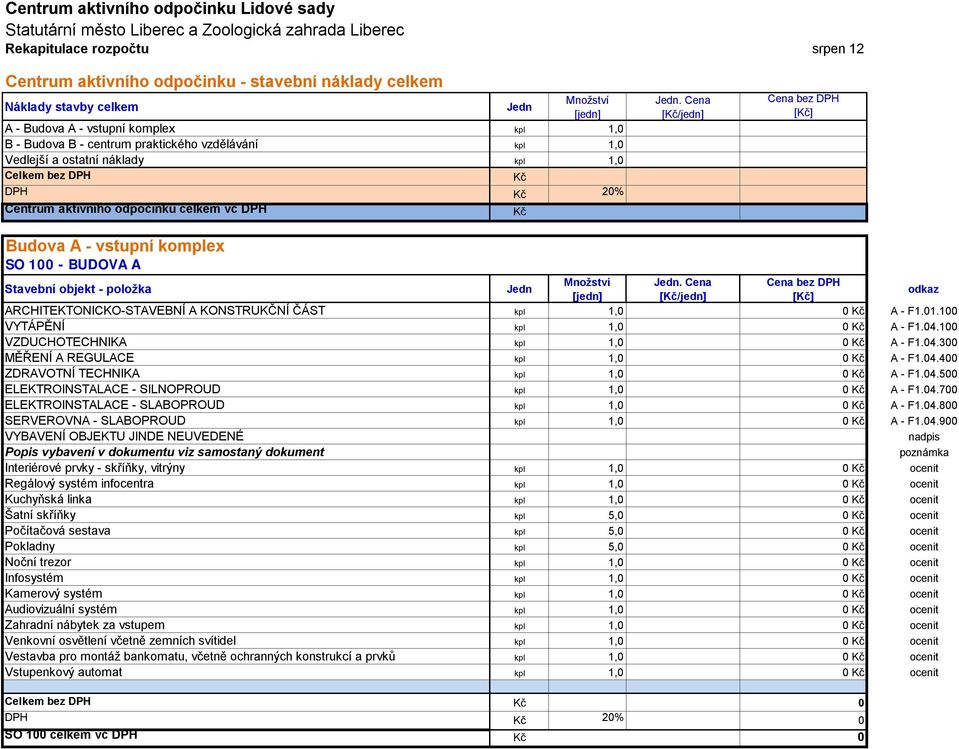Select the 'Počítačová sestava' row

pyautogui.click(x=434, y=531)
